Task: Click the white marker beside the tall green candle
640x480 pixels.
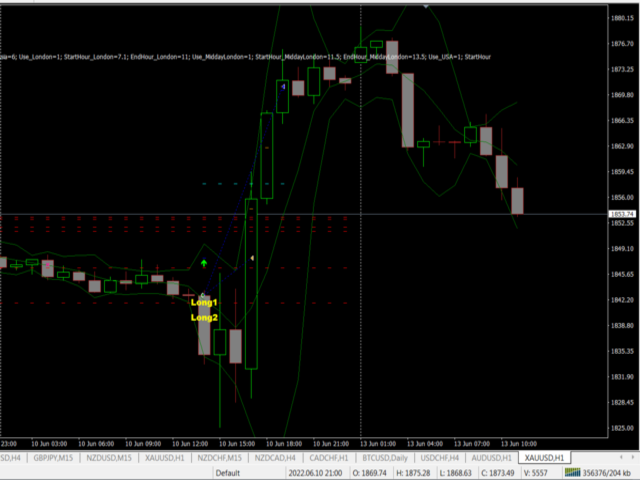Action: pos(252,259)
